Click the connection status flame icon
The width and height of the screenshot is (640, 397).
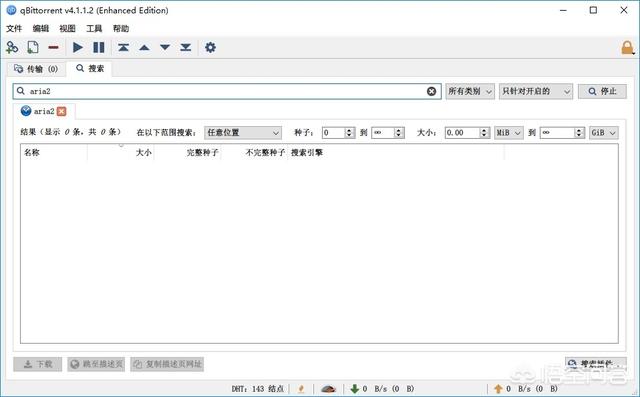coord(301,389)
